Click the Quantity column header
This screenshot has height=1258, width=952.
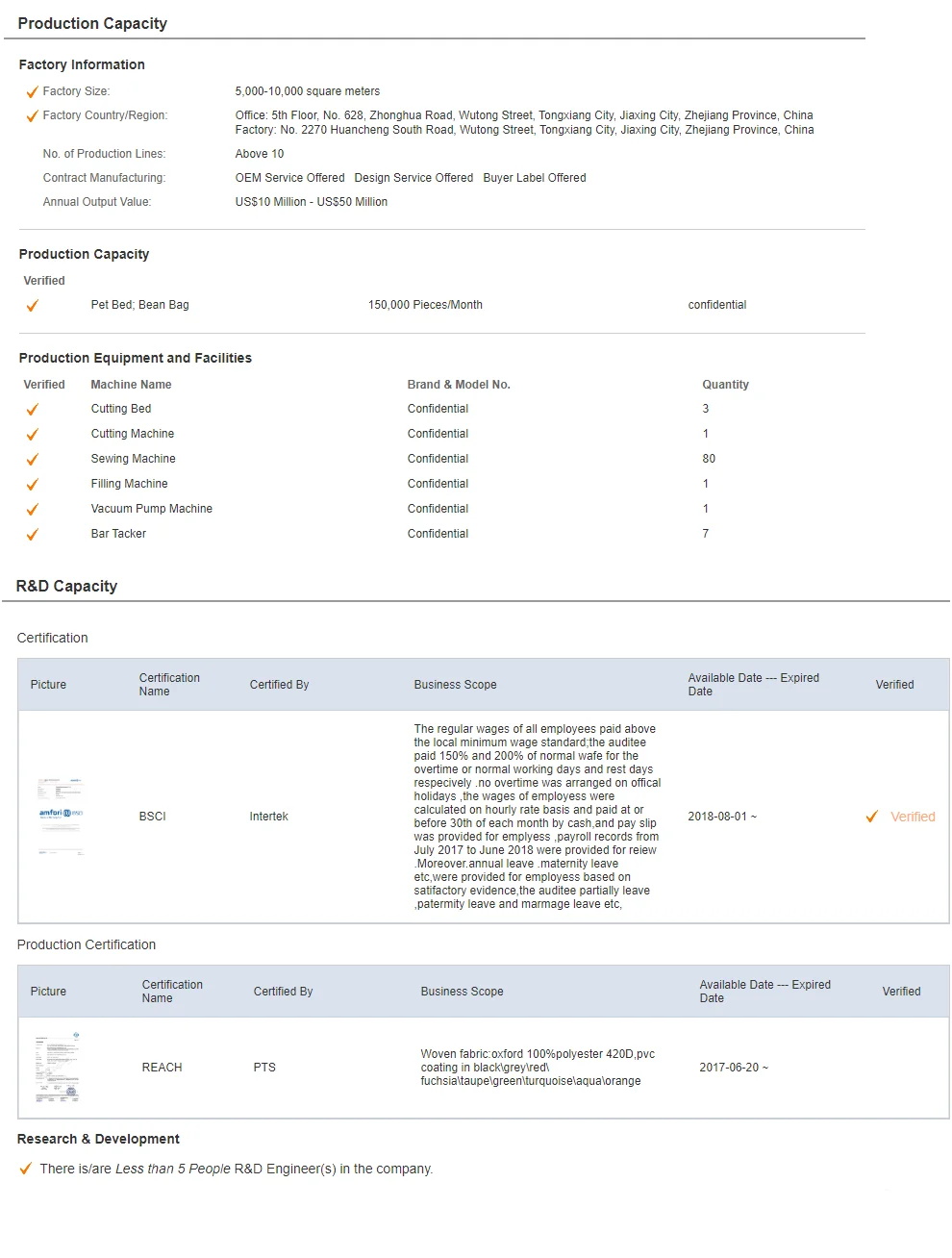pos(725,385)
